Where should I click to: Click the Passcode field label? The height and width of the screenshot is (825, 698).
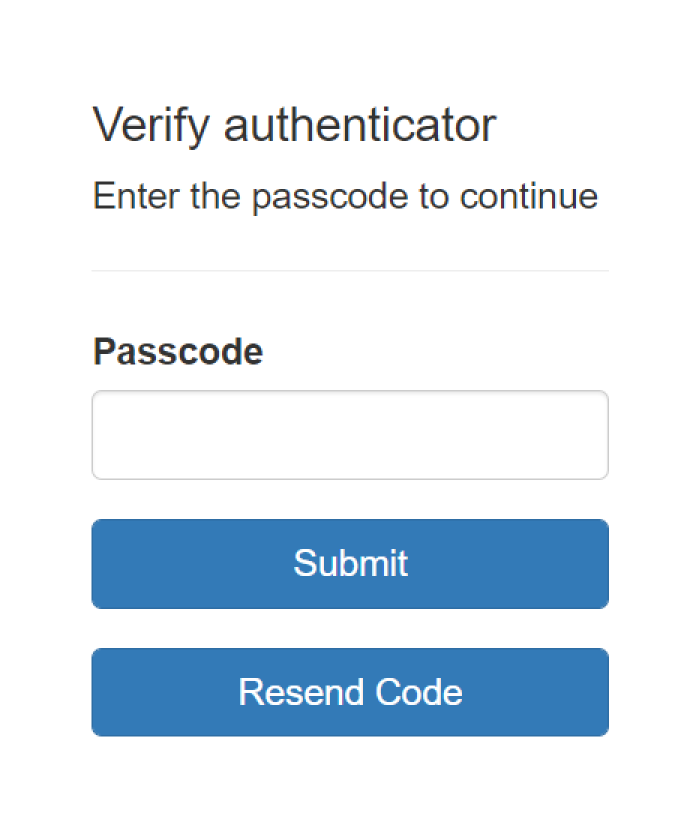[x=177, y=351]
